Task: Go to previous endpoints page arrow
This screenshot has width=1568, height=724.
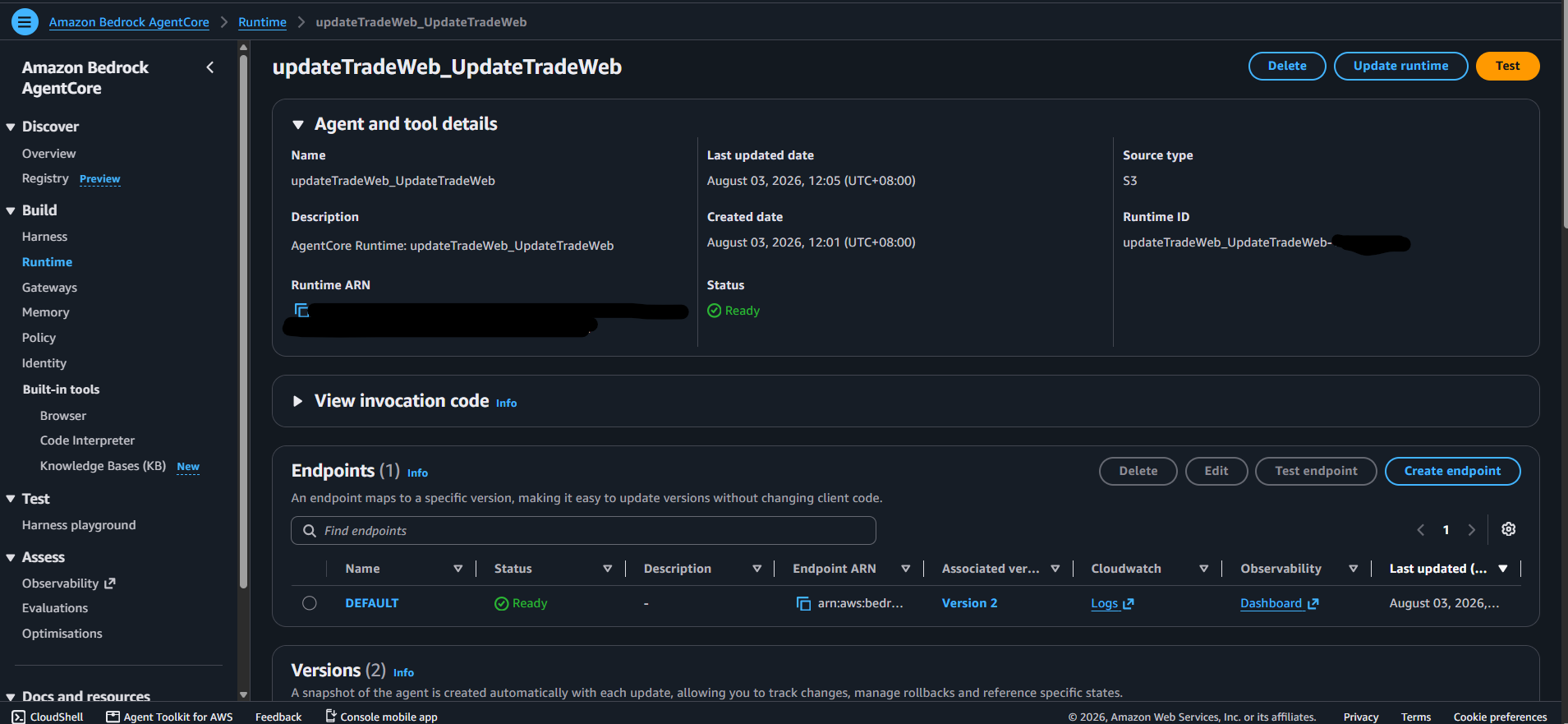Action: (x=1421, y=530)
